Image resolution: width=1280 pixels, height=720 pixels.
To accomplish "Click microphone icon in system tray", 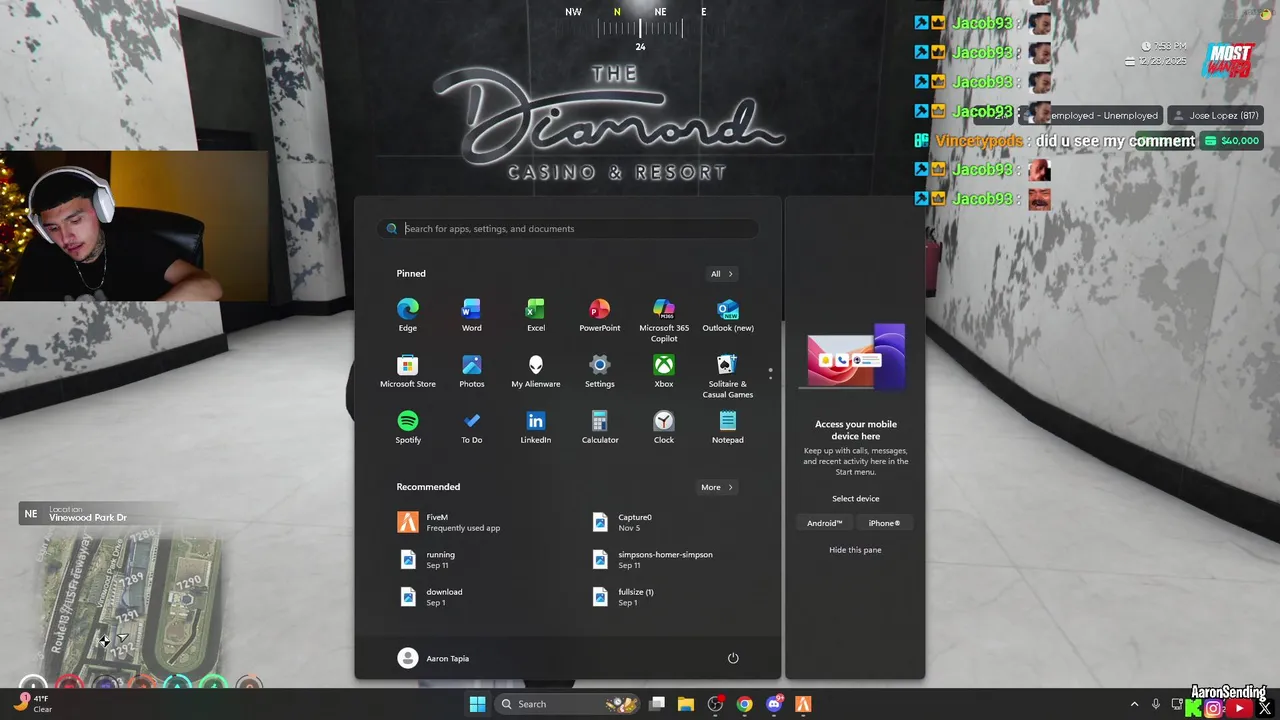I will click(x=1156, y=704).
